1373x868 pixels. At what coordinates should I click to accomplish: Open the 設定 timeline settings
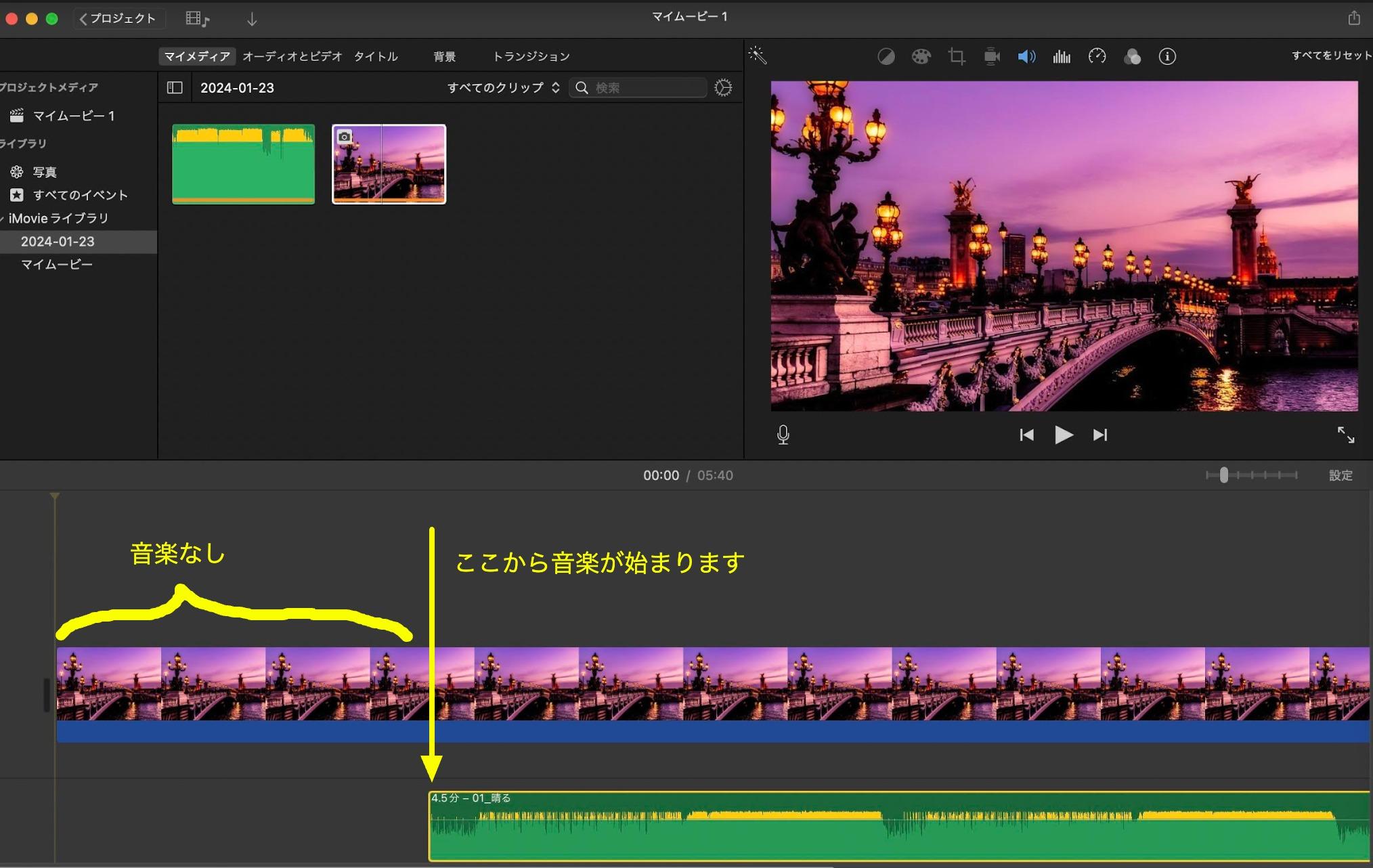pyautogui.click(x=1341, y=475)
